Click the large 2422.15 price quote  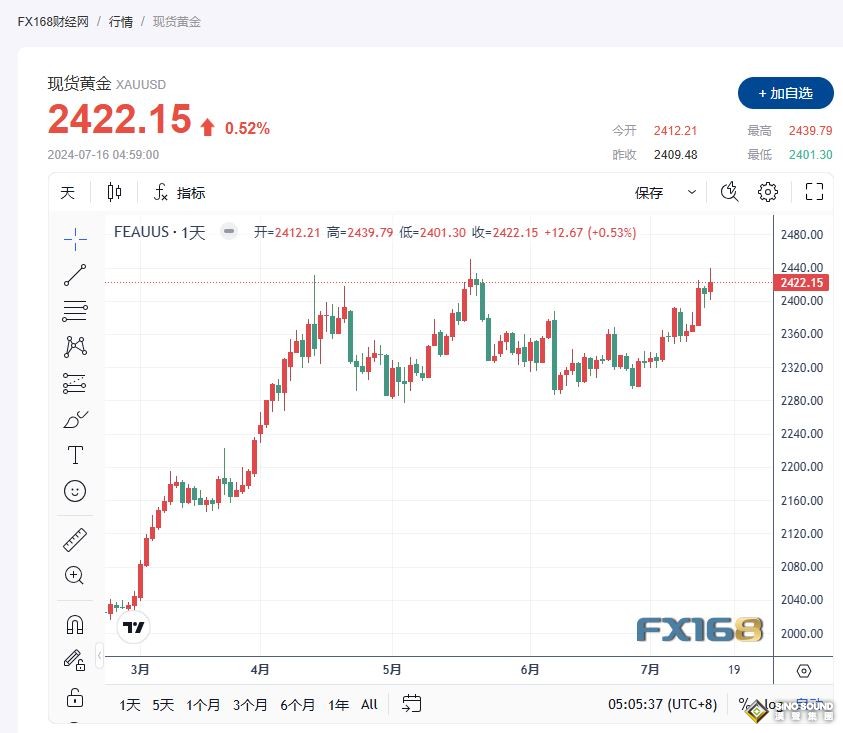point(119,118)
